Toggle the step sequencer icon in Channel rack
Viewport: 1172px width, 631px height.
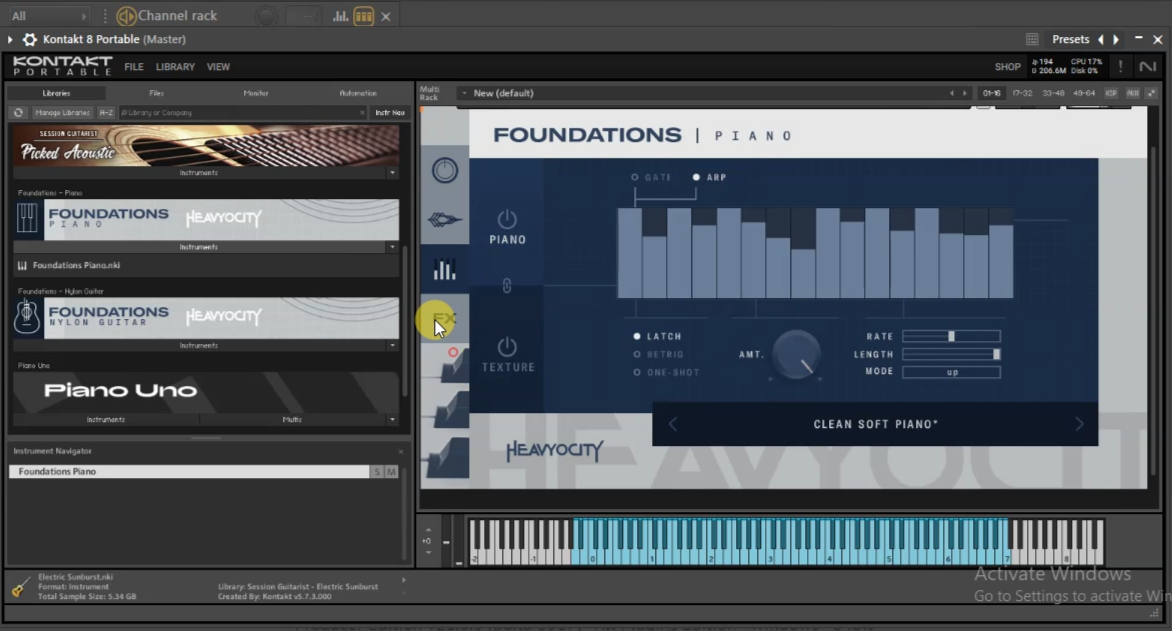point(364,16)
